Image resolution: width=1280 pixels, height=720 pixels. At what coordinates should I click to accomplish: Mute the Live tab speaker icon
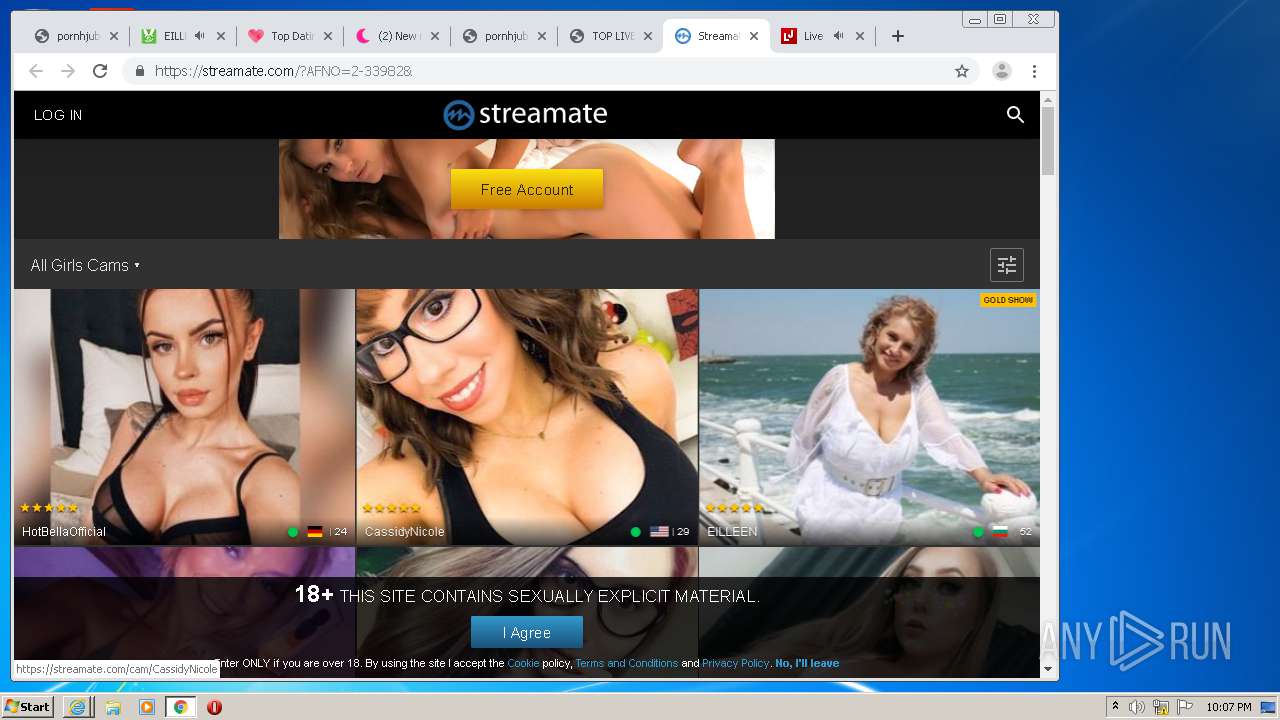838,36
